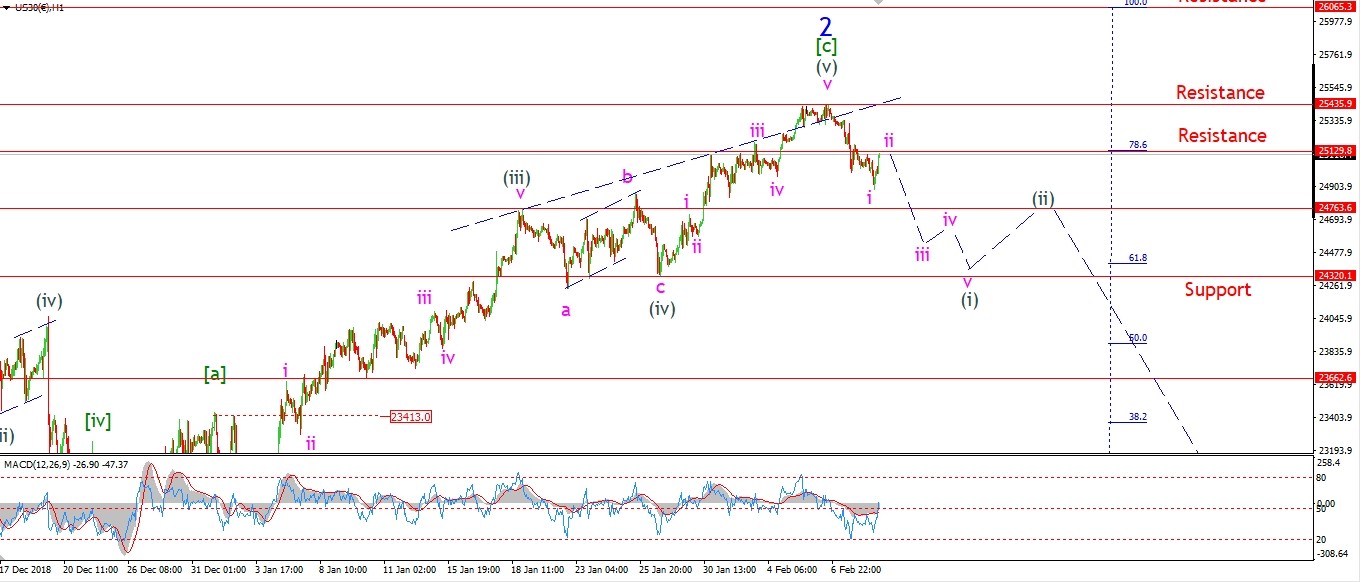Select the 24320.1 price tag on axis
1361x582 pixels.
pos(1336,276)
